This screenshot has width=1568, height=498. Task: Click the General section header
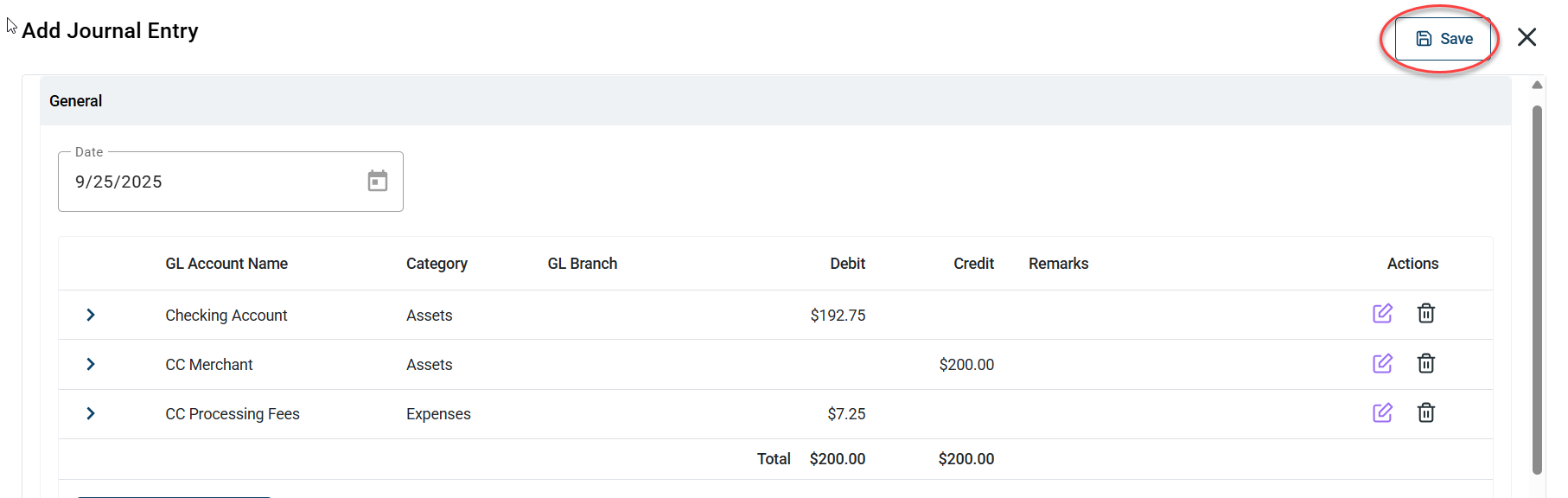75,100
